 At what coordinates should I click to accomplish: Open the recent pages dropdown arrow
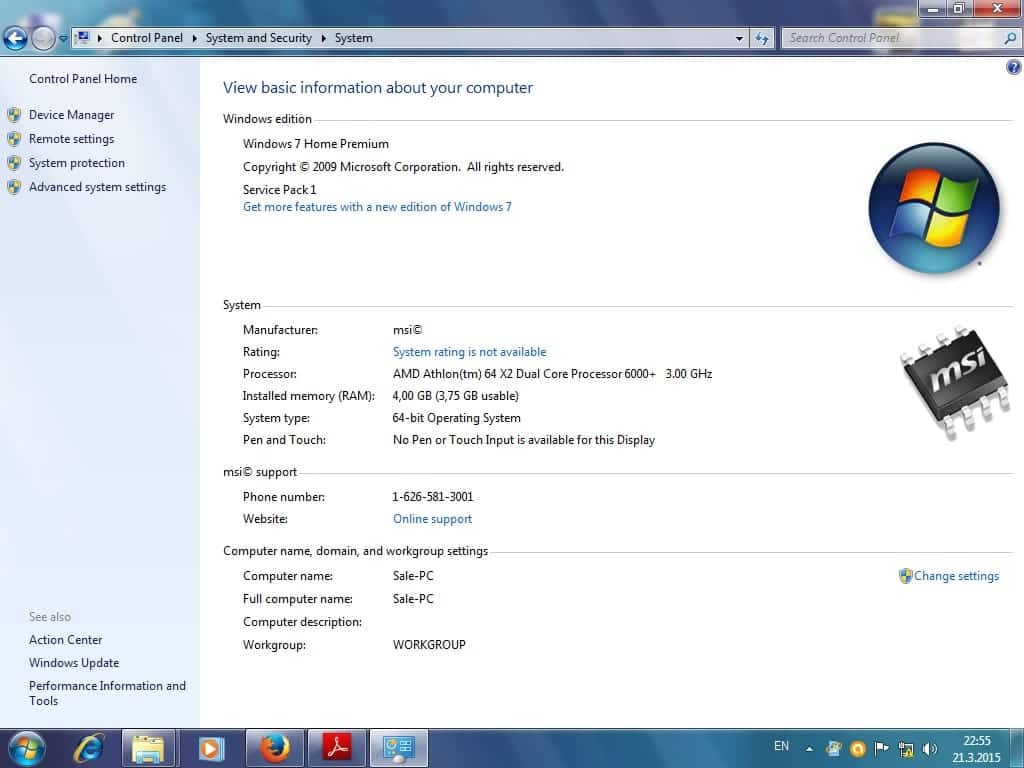click(x=63, y=39)
